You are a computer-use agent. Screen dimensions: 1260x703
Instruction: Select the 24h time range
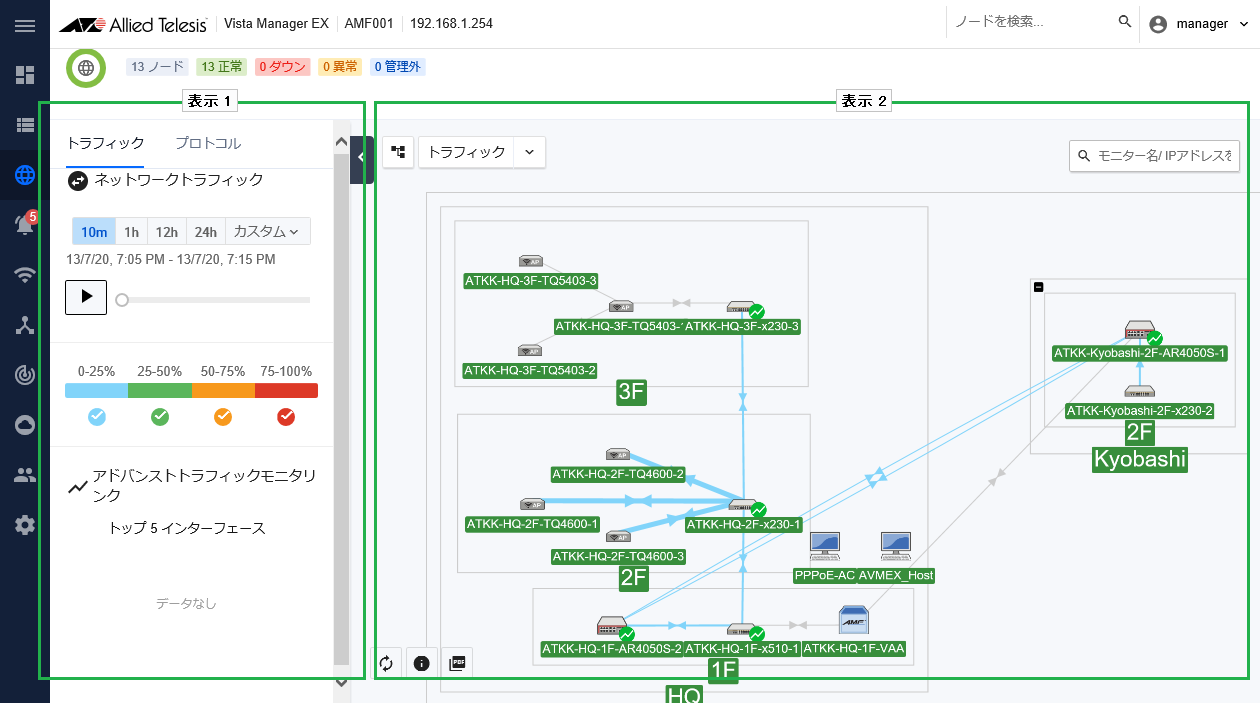[205, 232]
